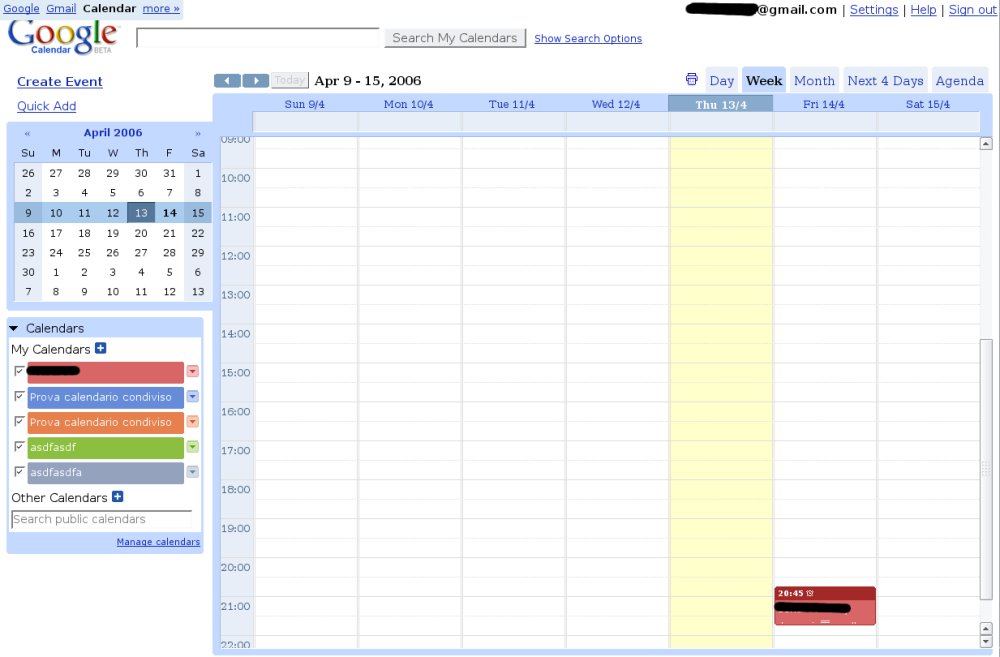The image size is (1000, 657).
Task: Click the print calendar icon
Action: (691, 80)
